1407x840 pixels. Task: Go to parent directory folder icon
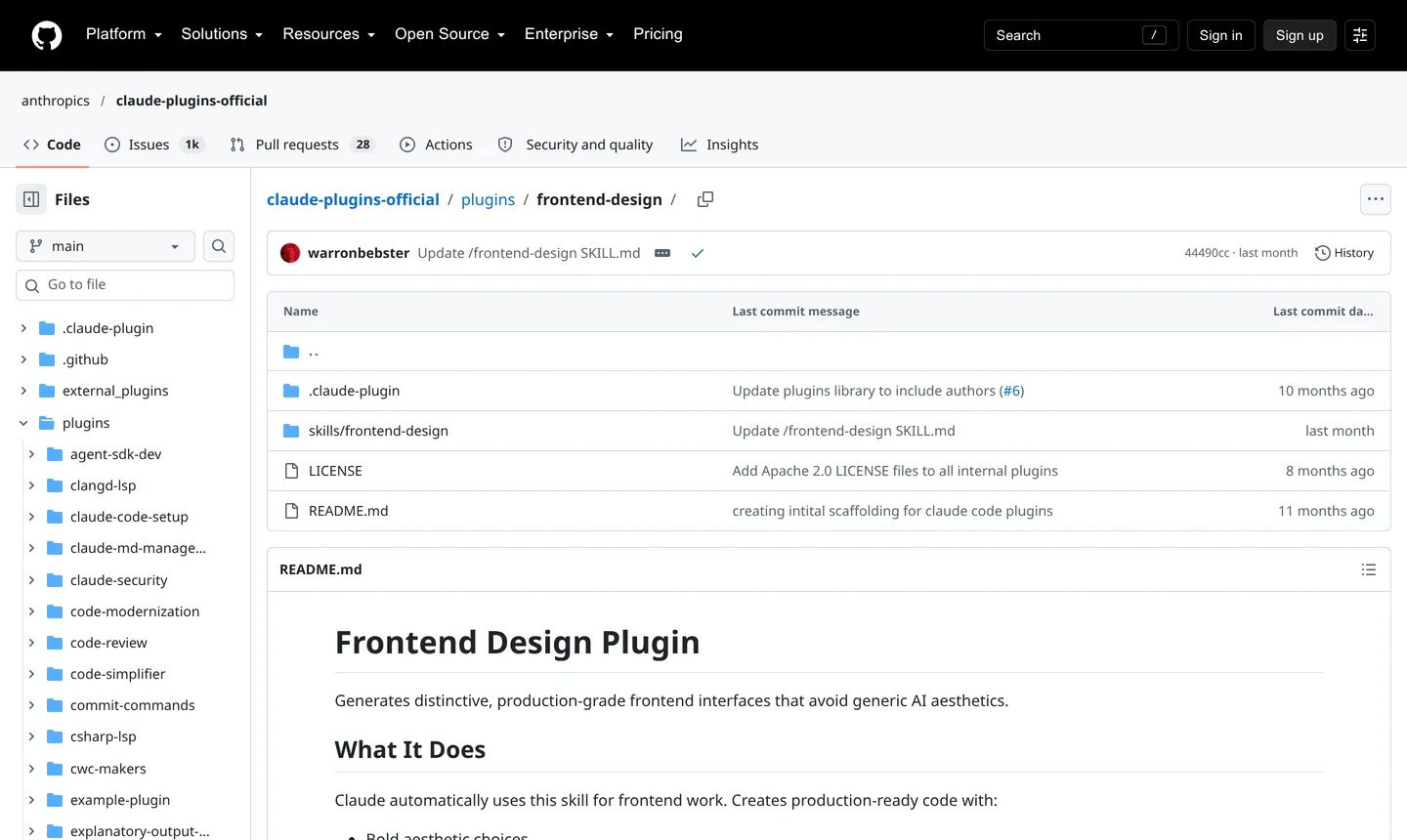pyautogui.click(x=291, y=352)
